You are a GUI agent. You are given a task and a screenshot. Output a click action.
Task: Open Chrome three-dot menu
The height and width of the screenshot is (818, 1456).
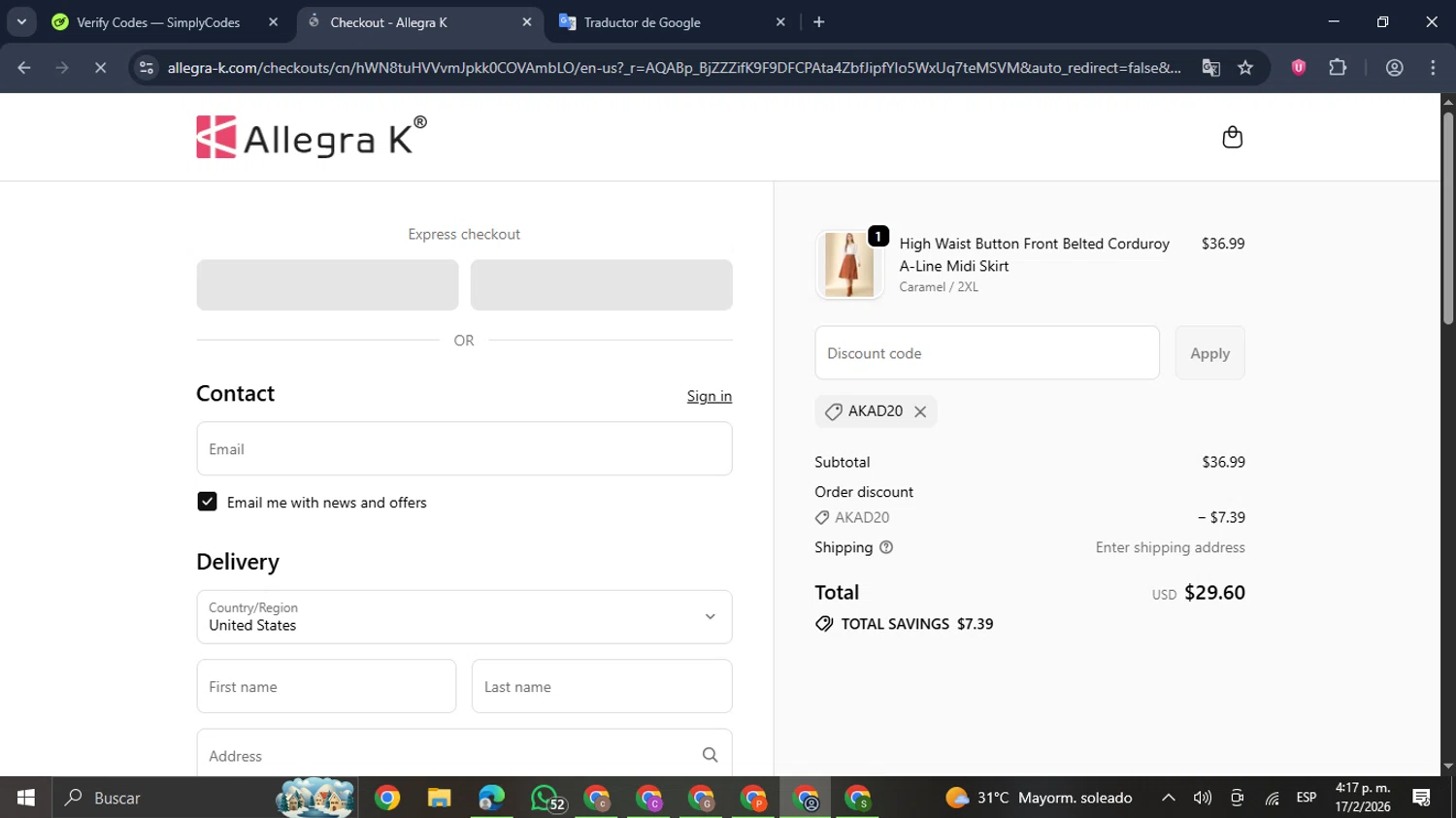click(x=1433, y=68)
